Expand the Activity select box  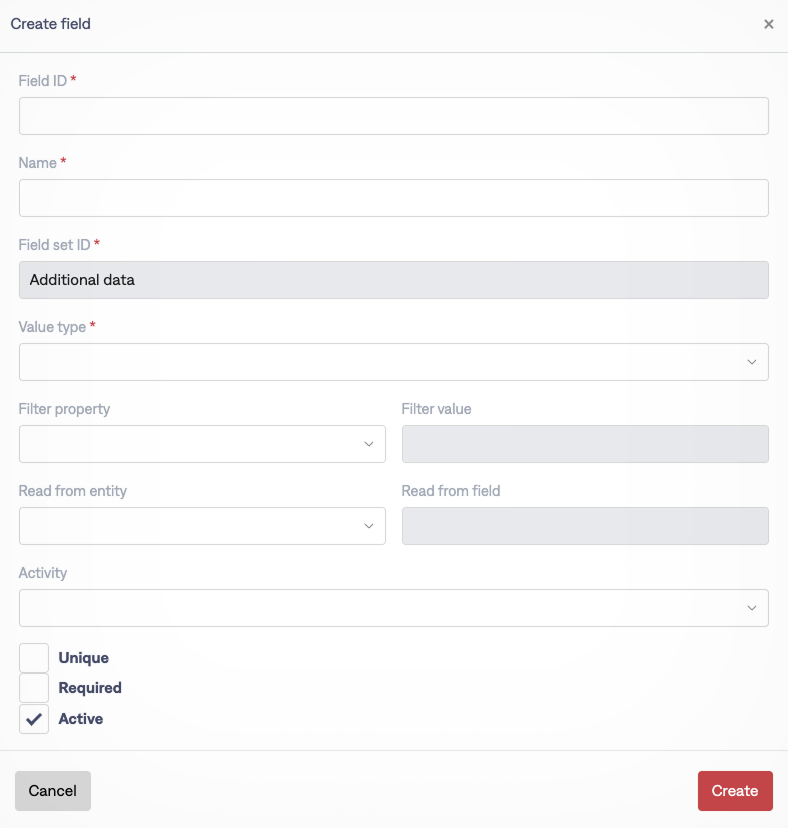[x=380, y=608]
